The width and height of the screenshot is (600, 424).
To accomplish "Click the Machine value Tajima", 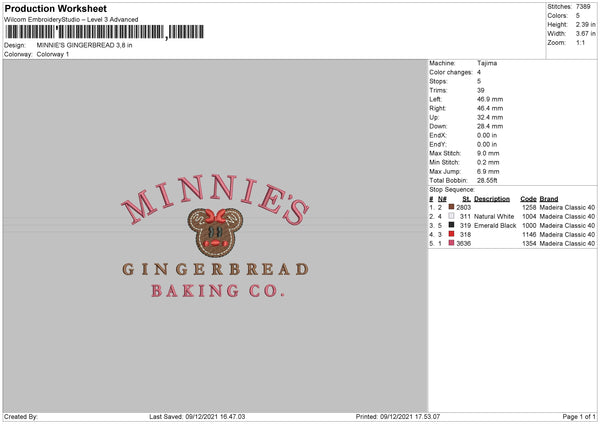I will click(x=487, y=63).
